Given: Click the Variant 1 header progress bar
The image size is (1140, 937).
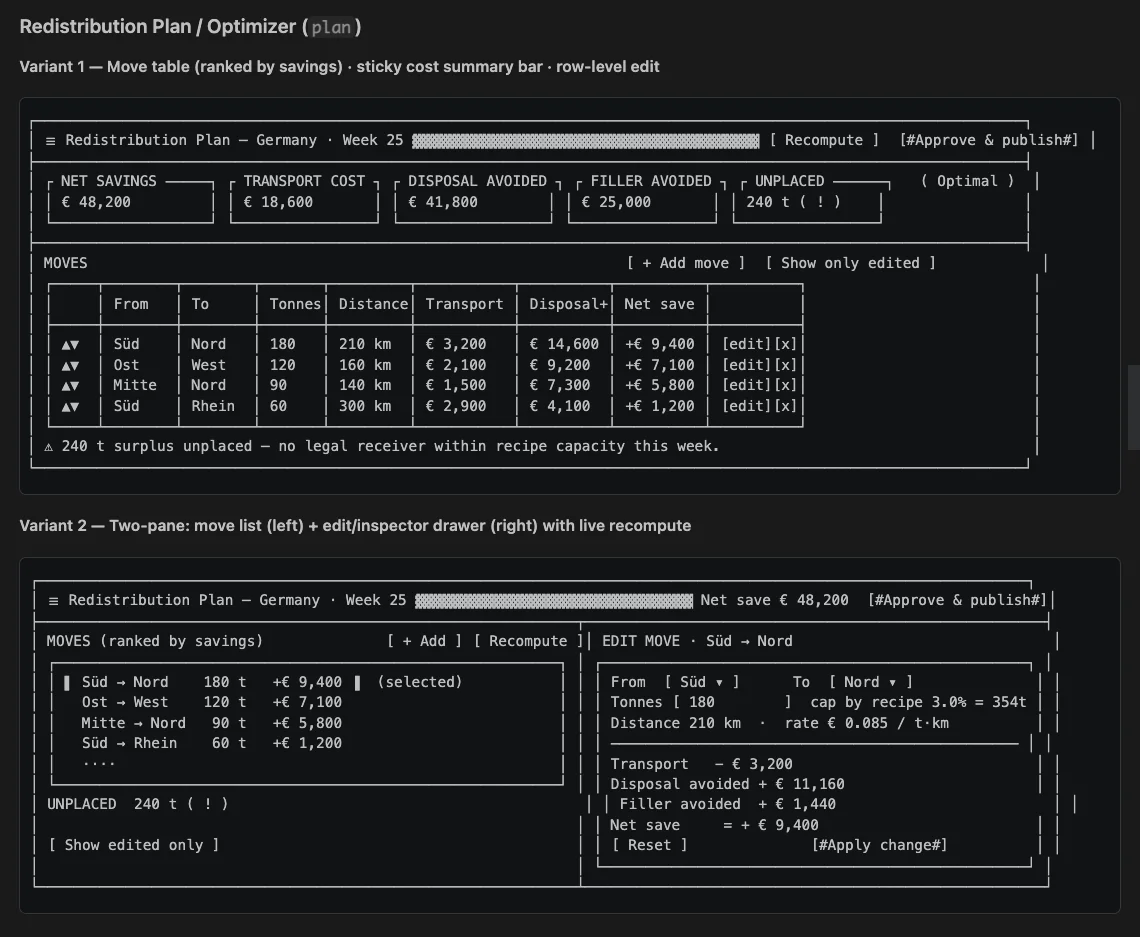Looking at the screenshot, I should [585, 140].
